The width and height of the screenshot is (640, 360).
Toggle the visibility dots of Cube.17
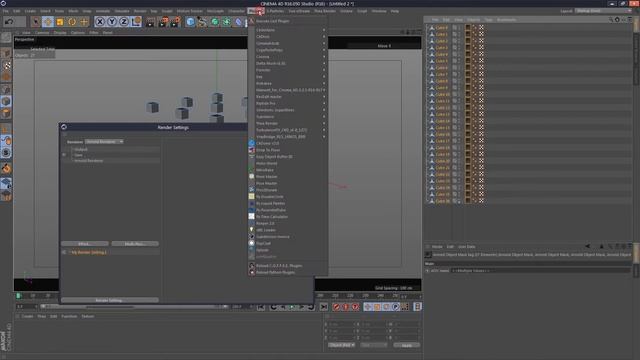pos(459,141)
